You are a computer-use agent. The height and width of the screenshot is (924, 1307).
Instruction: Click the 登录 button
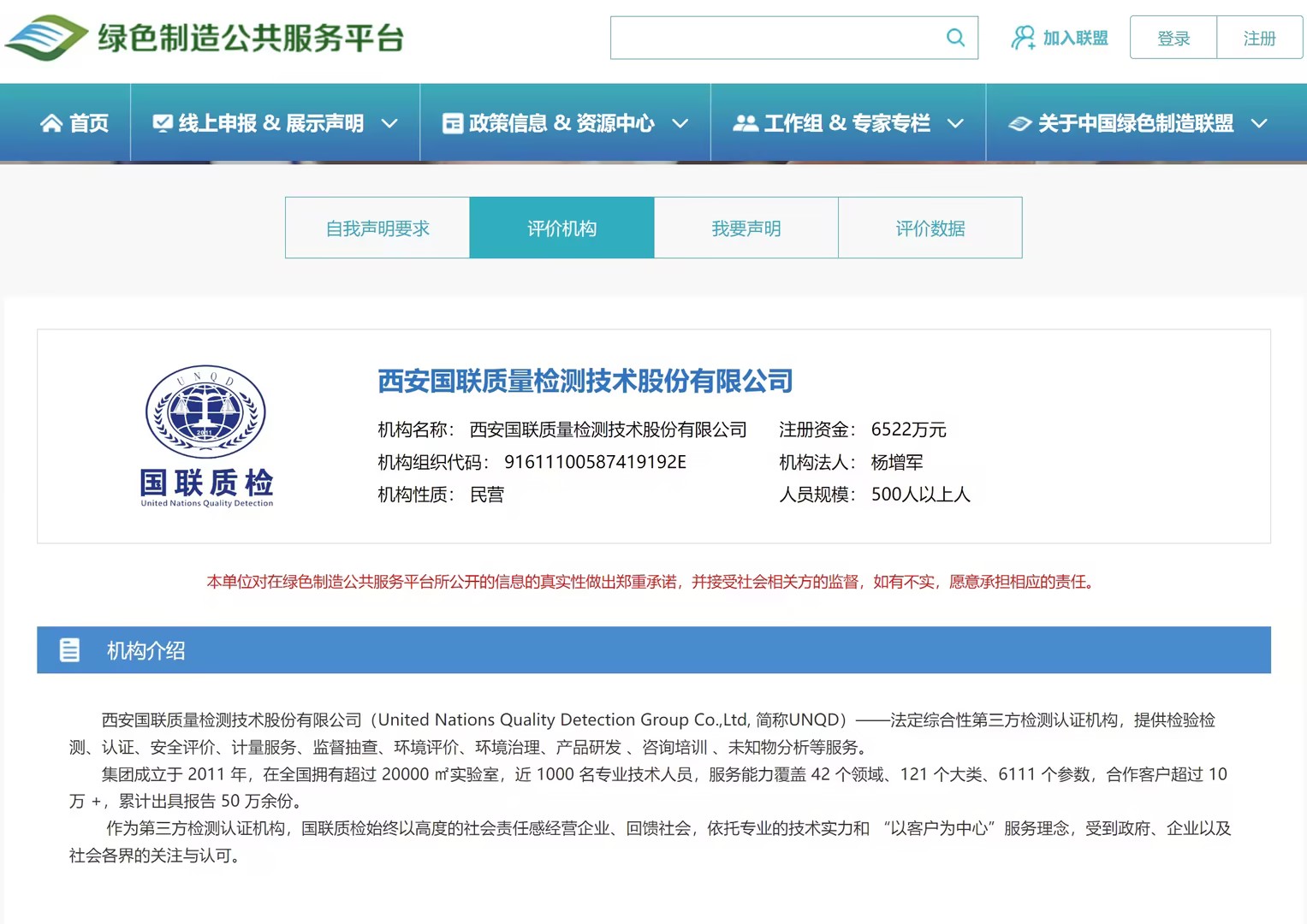point(1173,38)
